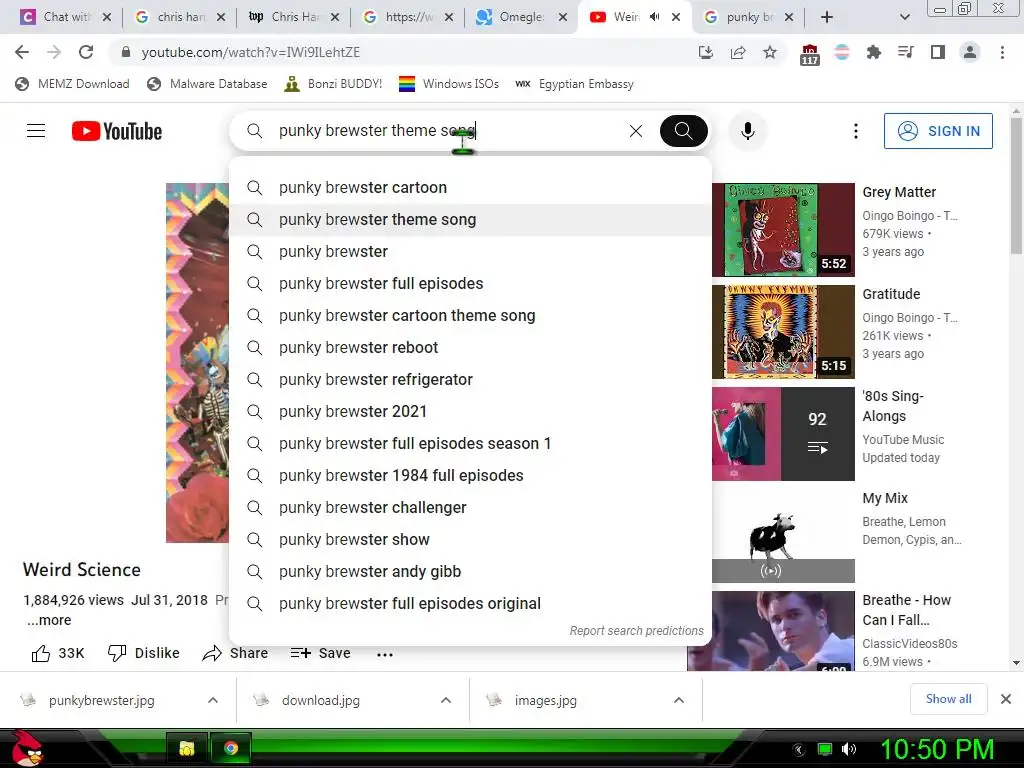
Task: Click the SIGN IN button
Action: tap(938, 131)
